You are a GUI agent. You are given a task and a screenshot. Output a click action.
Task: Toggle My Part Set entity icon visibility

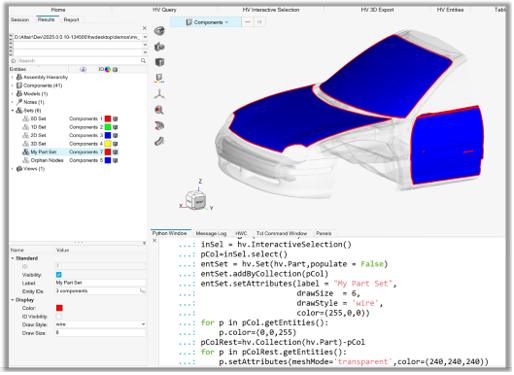coord(26,152)
